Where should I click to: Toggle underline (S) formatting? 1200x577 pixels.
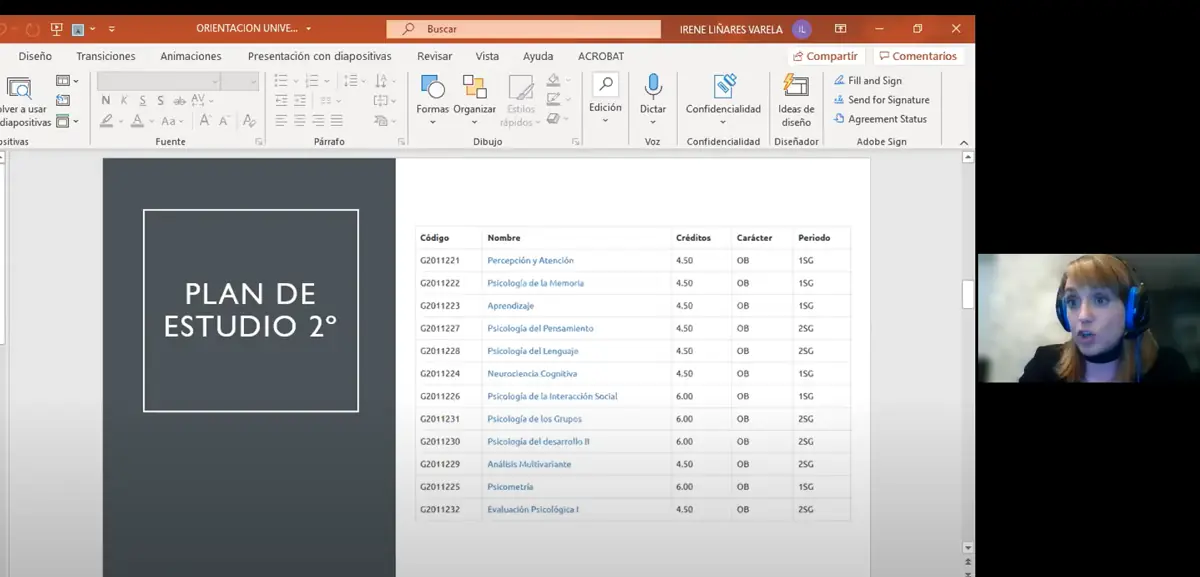pos(143,100)
